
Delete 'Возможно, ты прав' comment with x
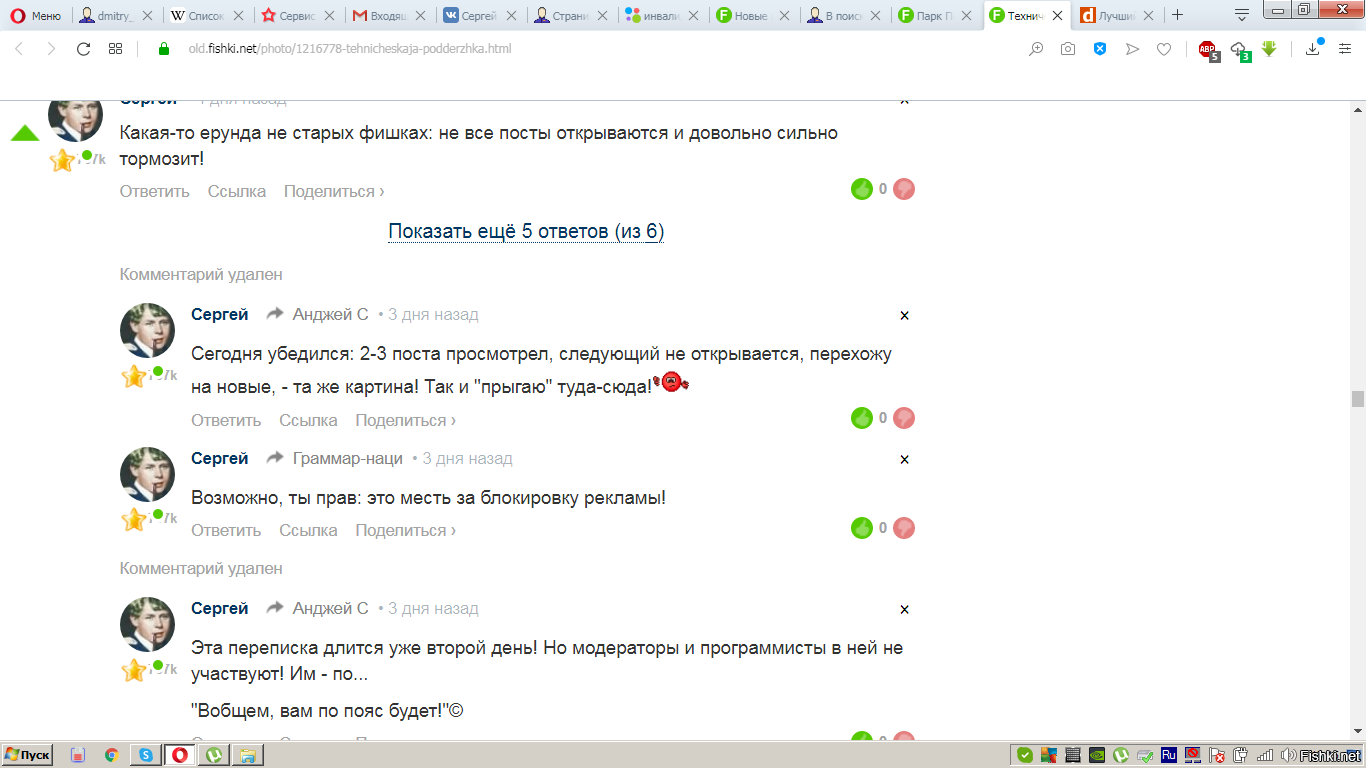pos(905,459)
